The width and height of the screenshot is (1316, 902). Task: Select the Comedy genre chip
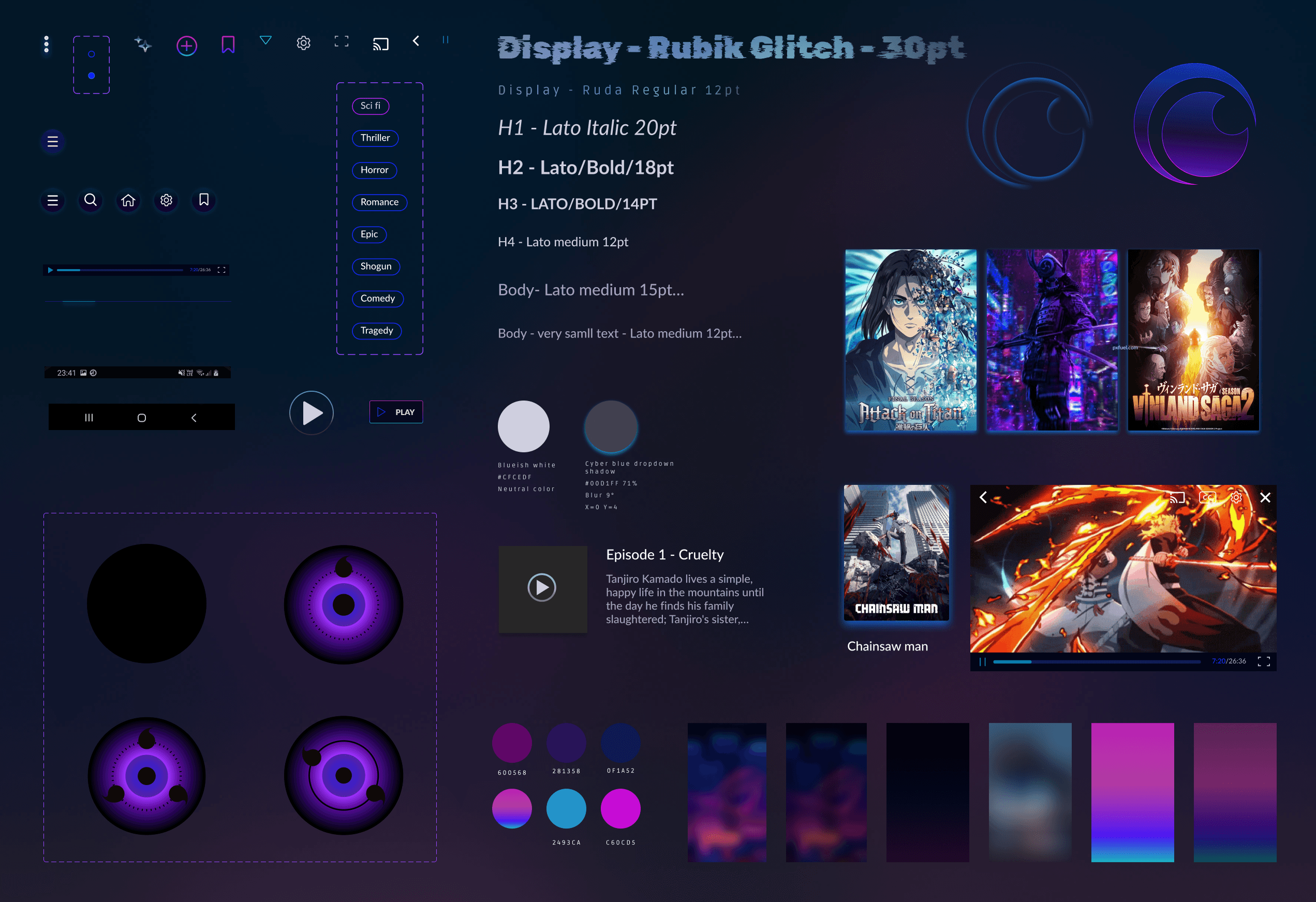click(377, 299)
